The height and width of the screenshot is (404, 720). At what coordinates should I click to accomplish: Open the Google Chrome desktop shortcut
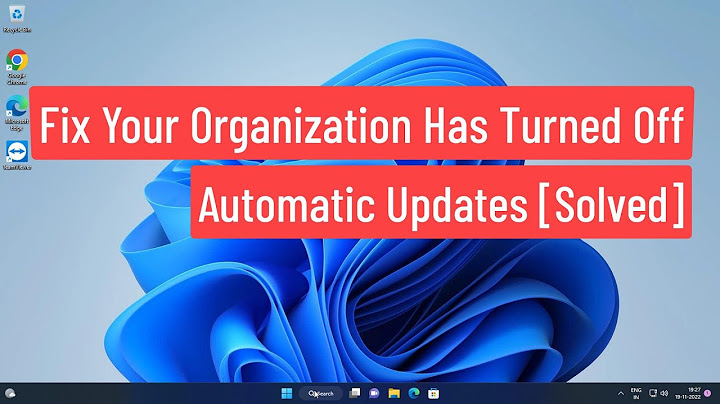click(x=17, y=67)
